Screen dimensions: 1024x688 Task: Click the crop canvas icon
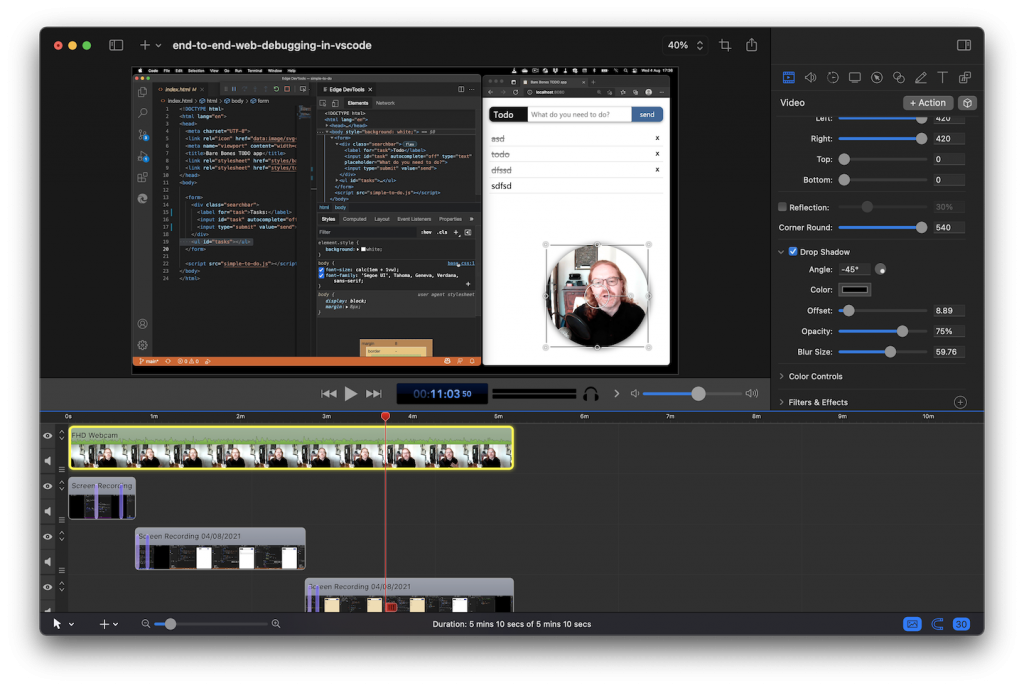(x=725, y=45)
